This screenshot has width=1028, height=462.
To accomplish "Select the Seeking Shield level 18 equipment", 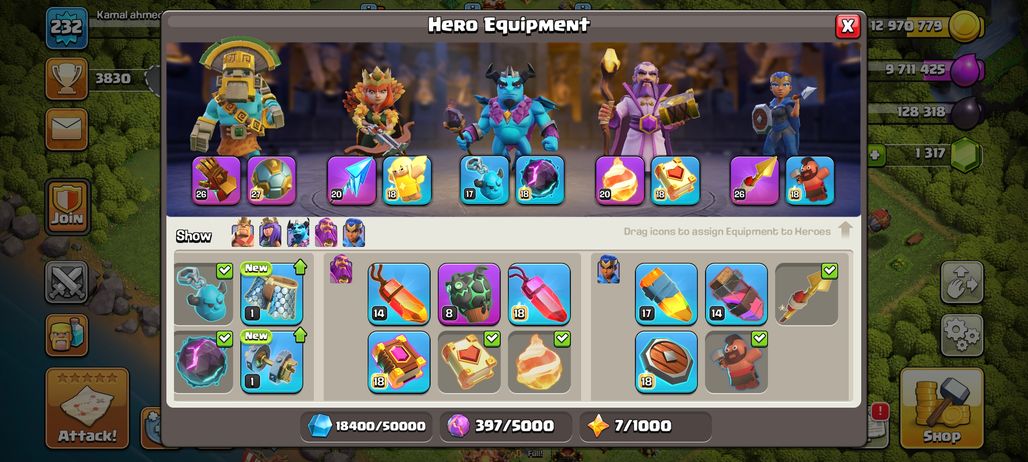I will click(666, 362).
